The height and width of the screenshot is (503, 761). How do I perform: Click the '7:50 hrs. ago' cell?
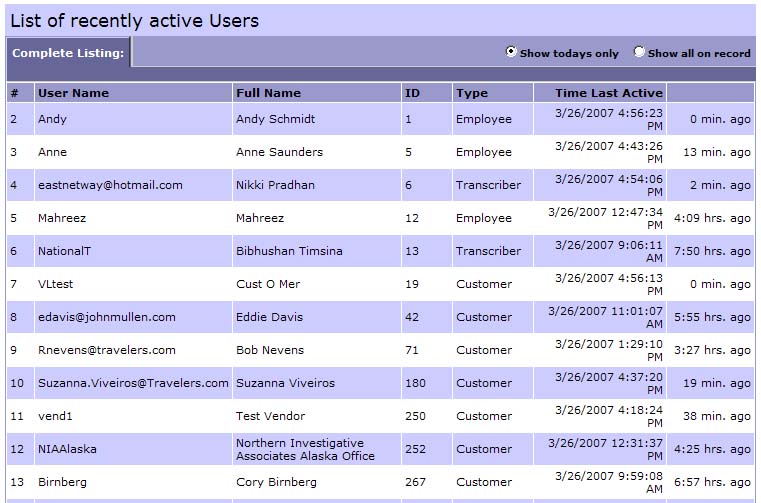[712, 251]
